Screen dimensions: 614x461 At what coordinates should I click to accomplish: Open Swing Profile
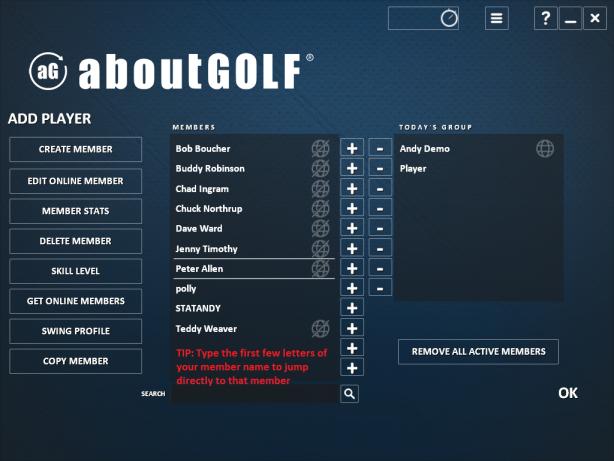[76, 331]
